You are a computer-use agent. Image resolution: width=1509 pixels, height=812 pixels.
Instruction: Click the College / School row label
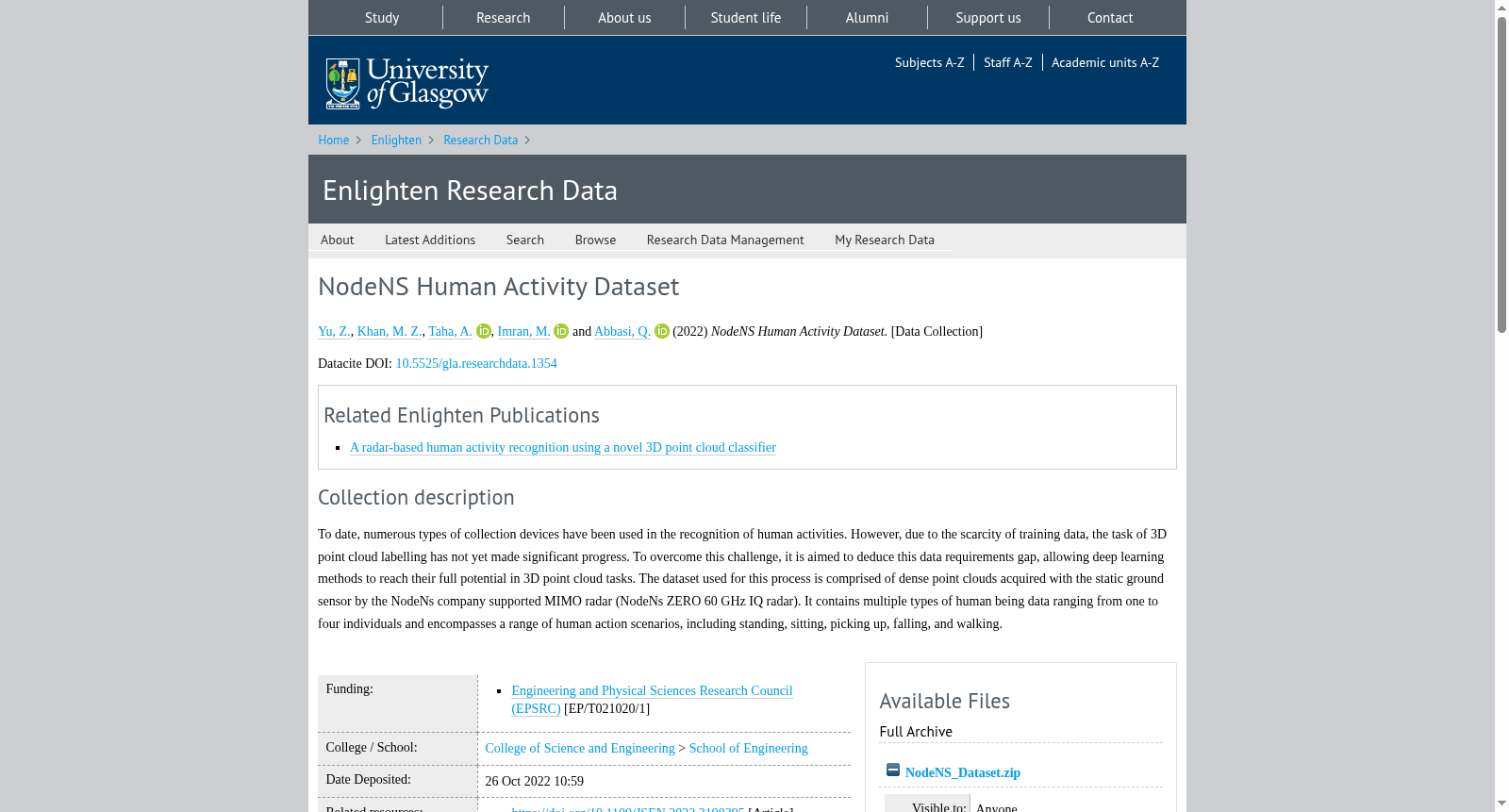(x=371, y=747)
